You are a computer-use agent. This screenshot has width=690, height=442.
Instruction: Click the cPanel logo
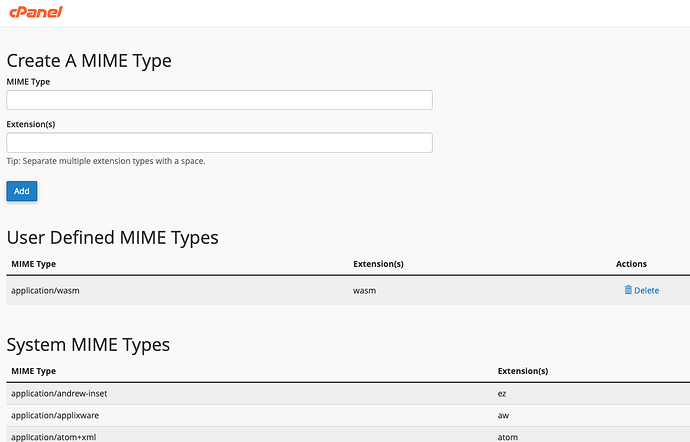pyautogui.click(x=36, y=12)
